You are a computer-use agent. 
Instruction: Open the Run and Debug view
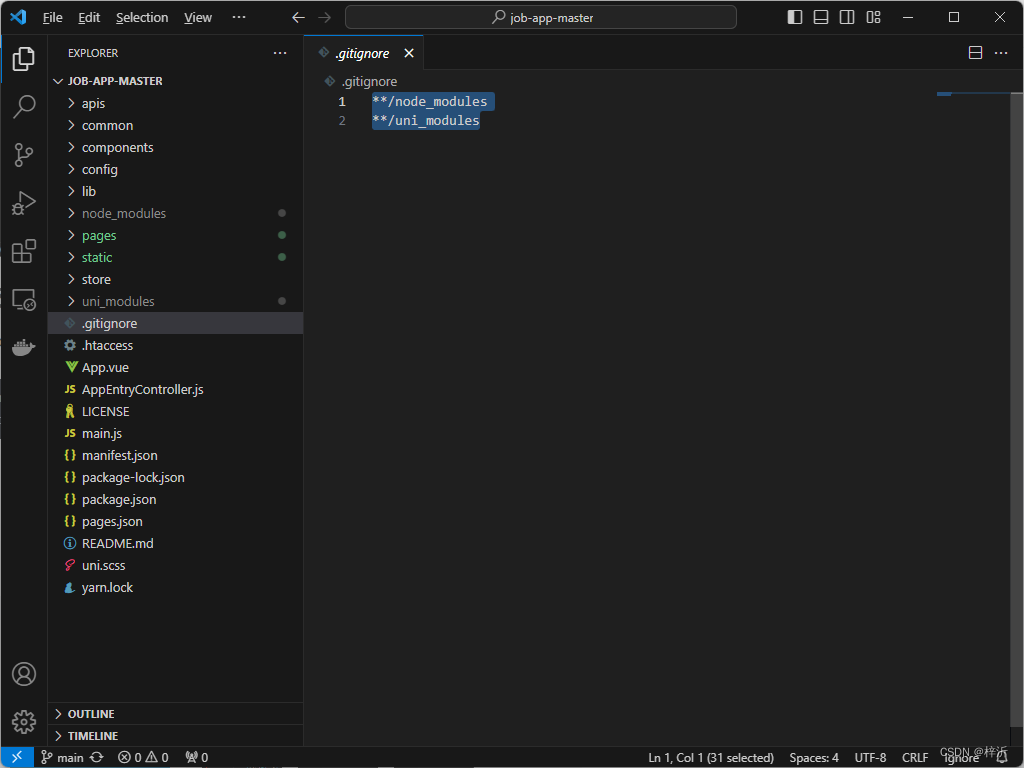[24, 203]
